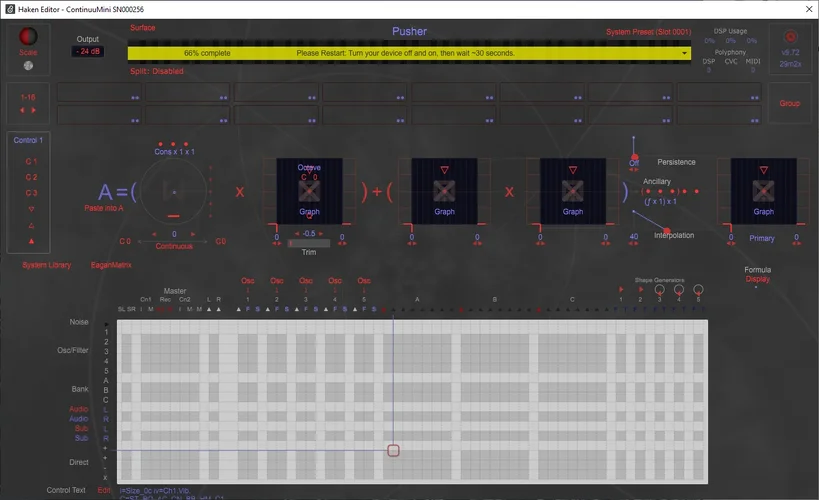Select the Control 1 header

[x=28, y=140]
